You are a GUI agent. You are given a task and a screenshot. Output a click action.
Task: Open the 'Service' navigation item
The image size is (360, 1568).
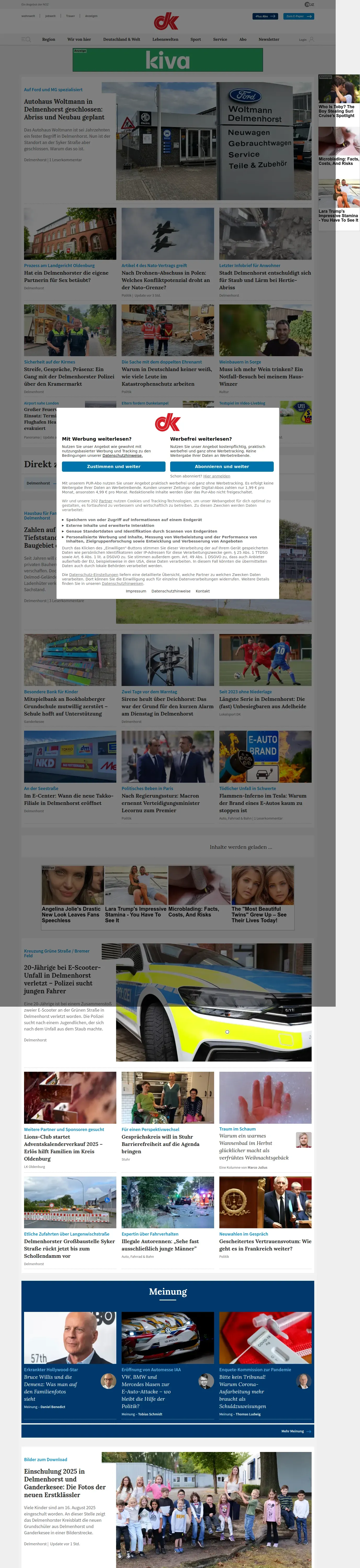(220, 39)
